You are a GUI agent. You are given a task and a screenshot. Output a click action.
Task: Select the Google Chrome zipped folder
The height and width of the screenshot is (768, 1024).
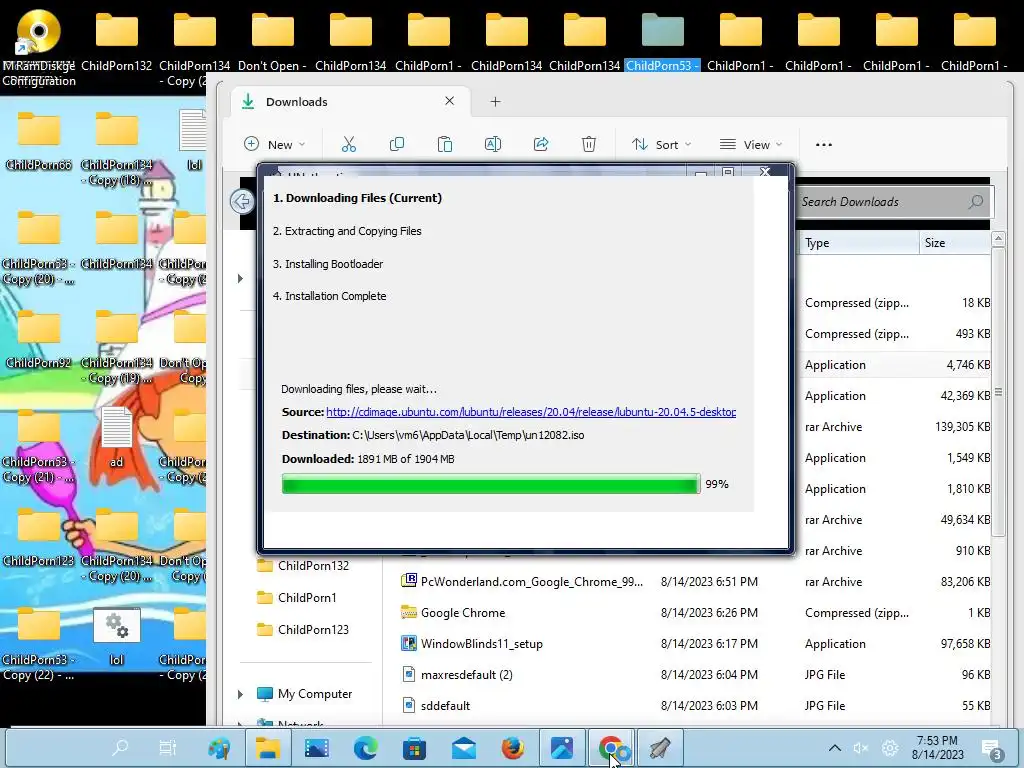tap(462, 613)
